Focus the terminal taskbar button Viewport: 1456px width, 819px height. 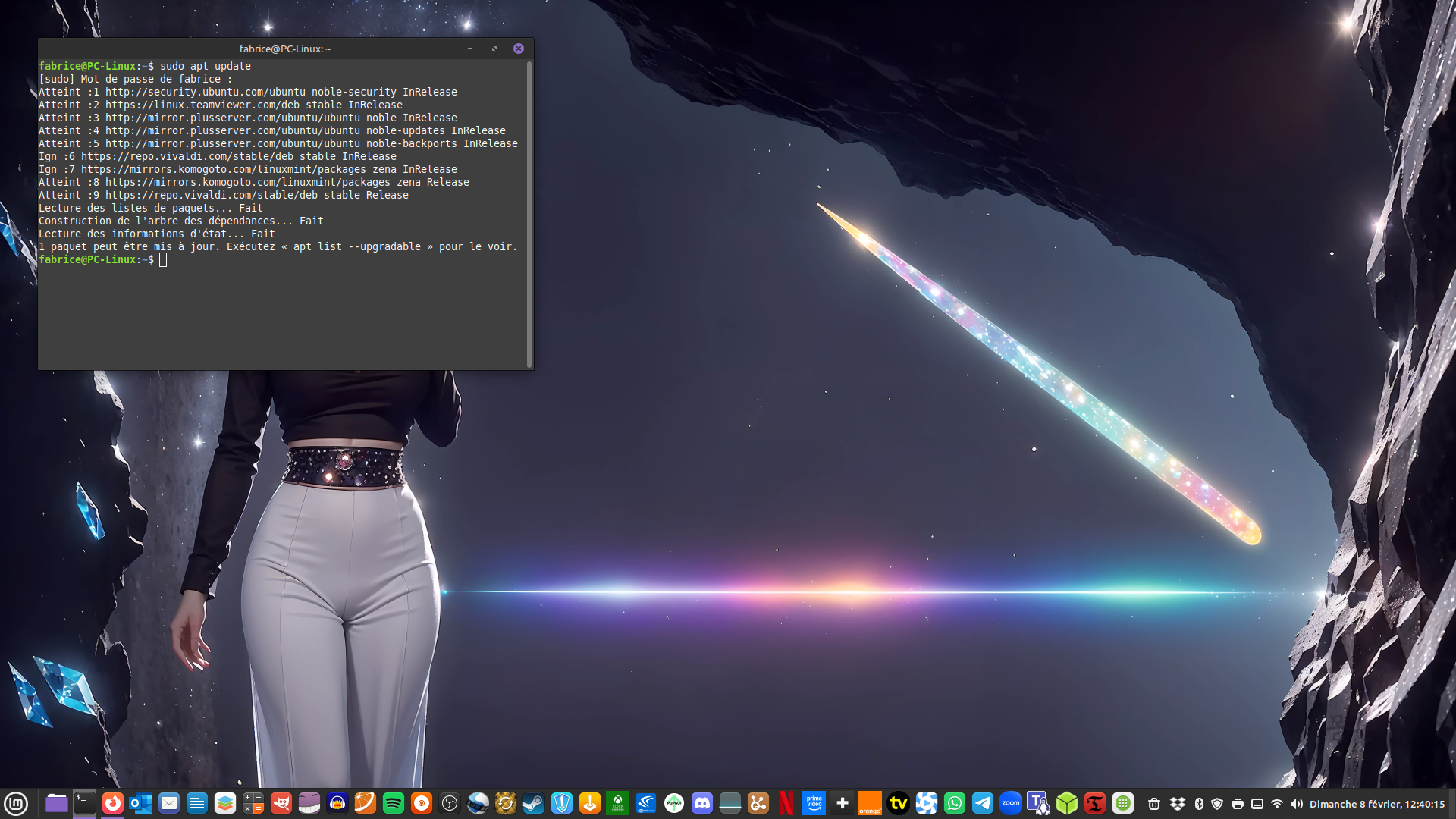pos(84,803)
